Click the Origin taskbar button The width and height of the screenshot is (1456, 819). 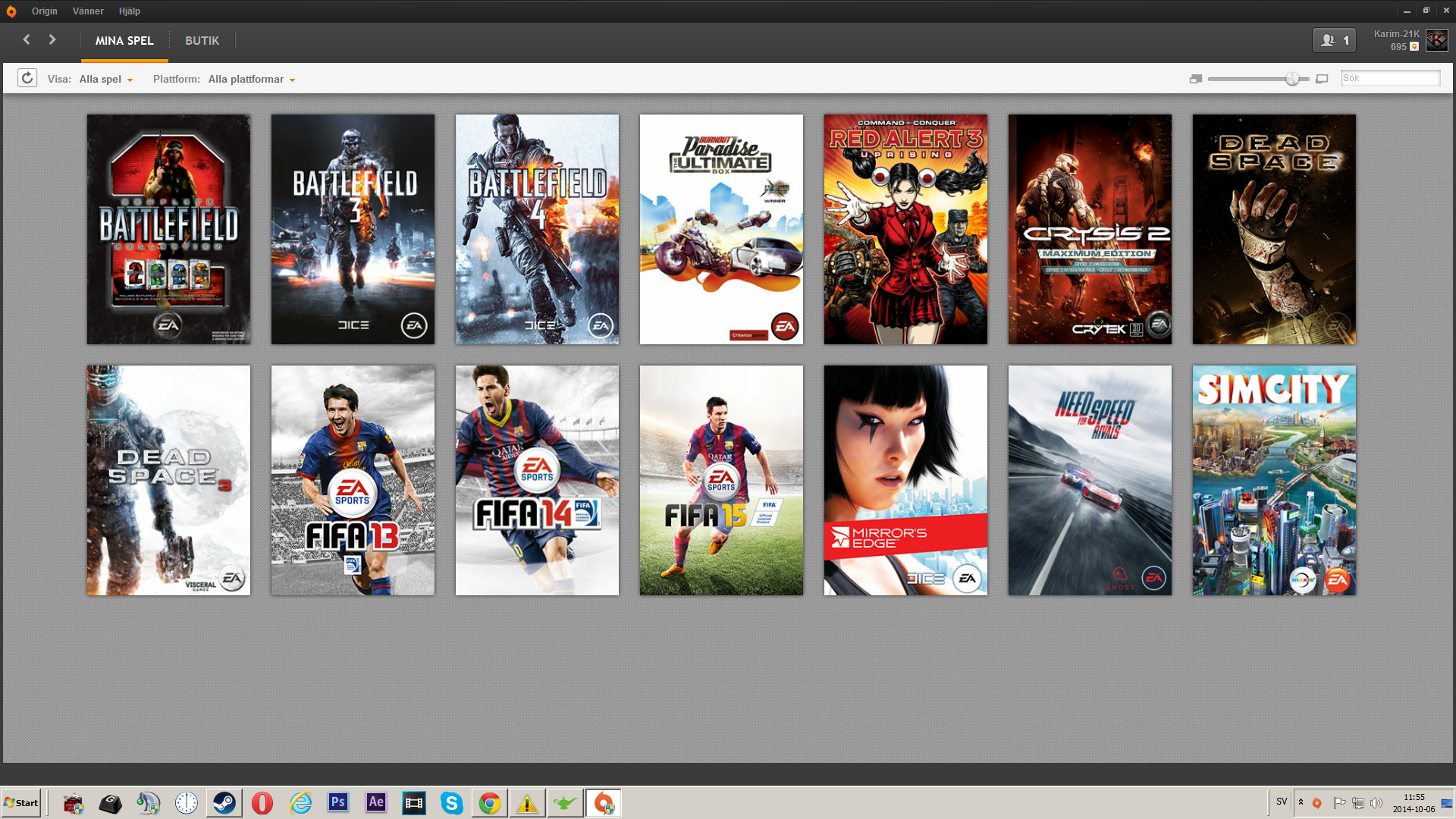604,803
